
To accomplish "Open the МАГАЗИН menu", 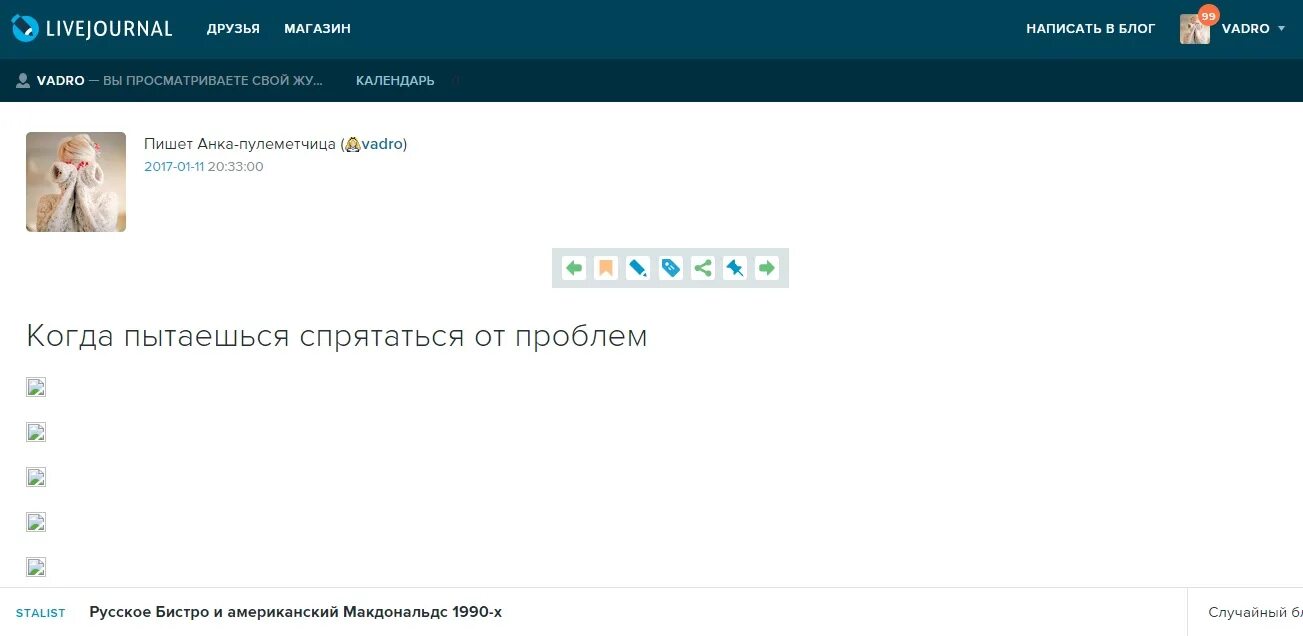I will (x=317, y=28).
